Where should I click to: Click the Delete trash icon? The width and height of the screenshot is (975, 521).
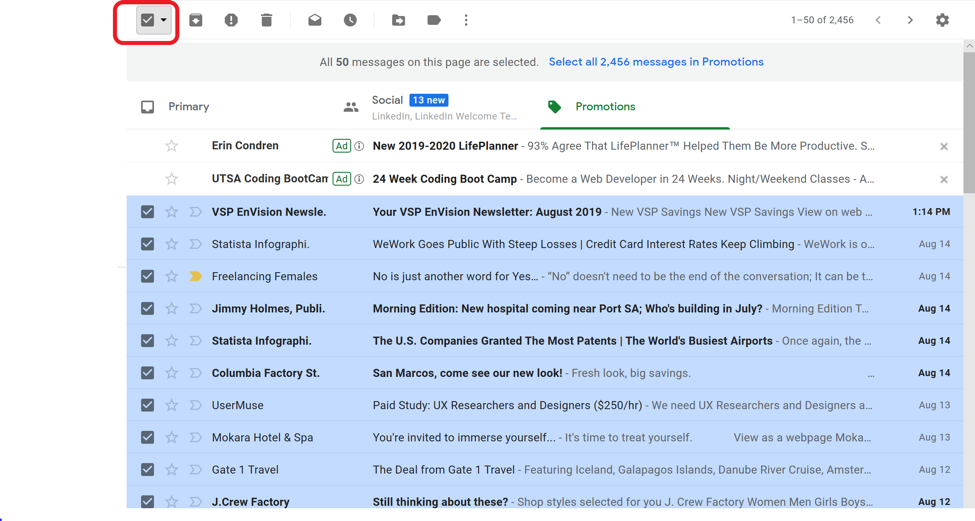pos(266,20)
